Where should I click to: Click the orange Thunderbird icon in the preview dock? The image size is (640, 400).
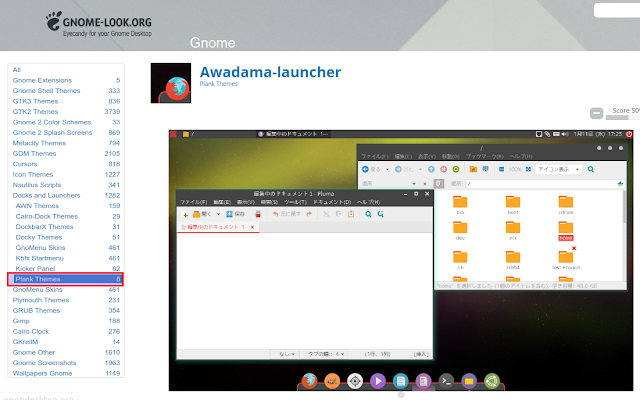click(332, 381)
